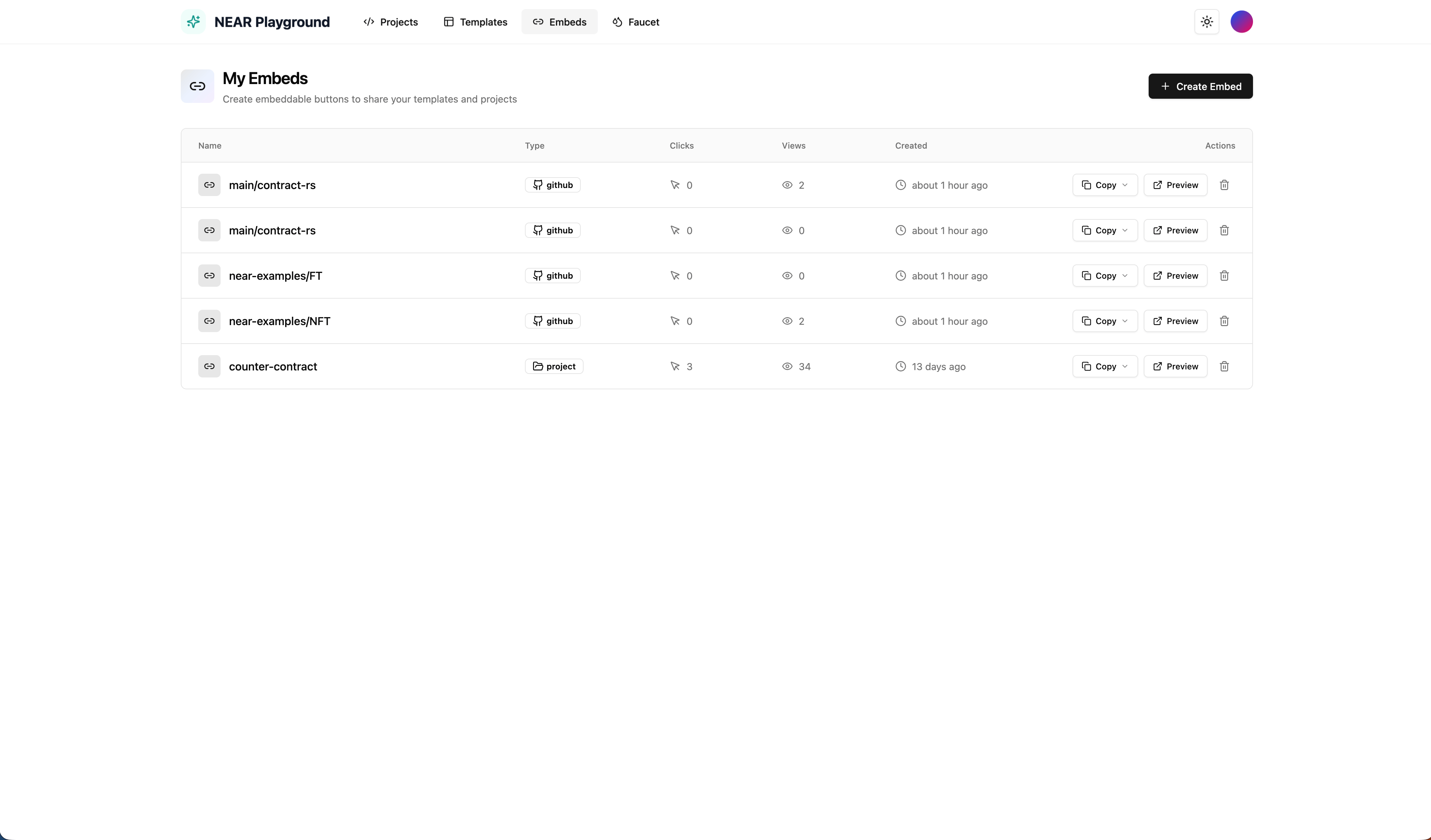
Task: Select the near-examples/NFT embed name
Action: coord(279,321)
